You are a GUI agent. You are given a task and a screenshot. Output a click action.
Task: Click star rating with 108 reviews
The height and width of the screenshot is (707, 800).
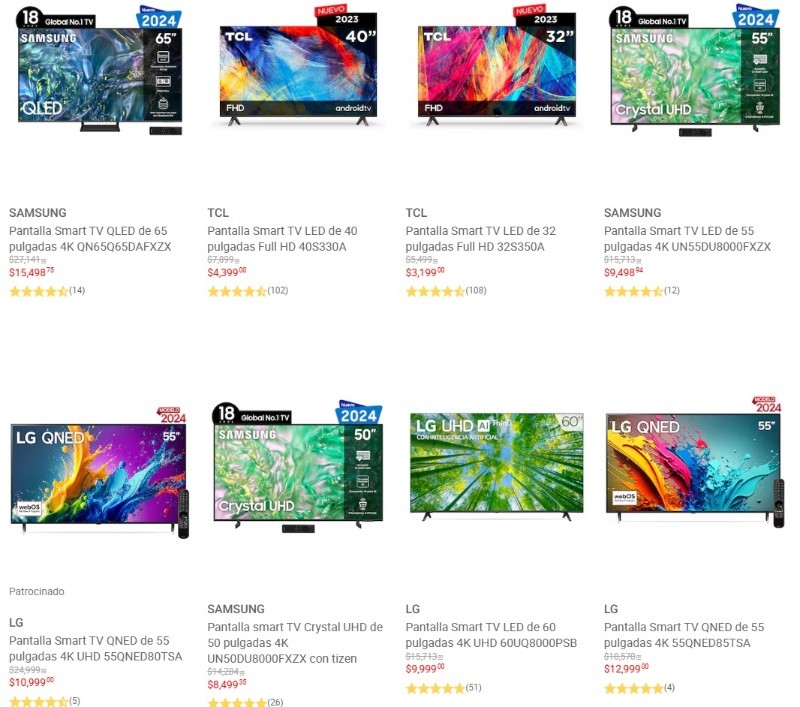coord(446,291)
